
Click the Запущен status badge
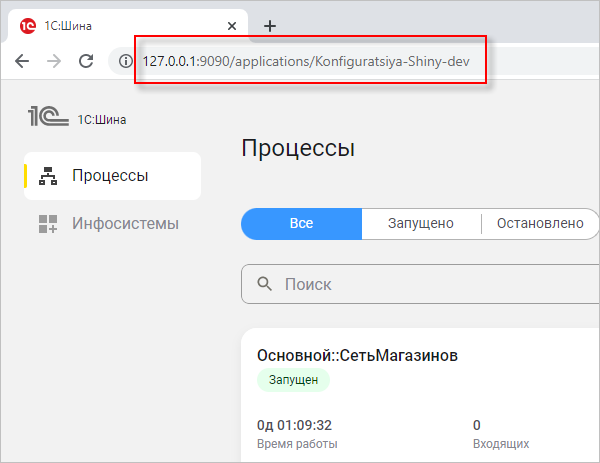pos(293,380)
